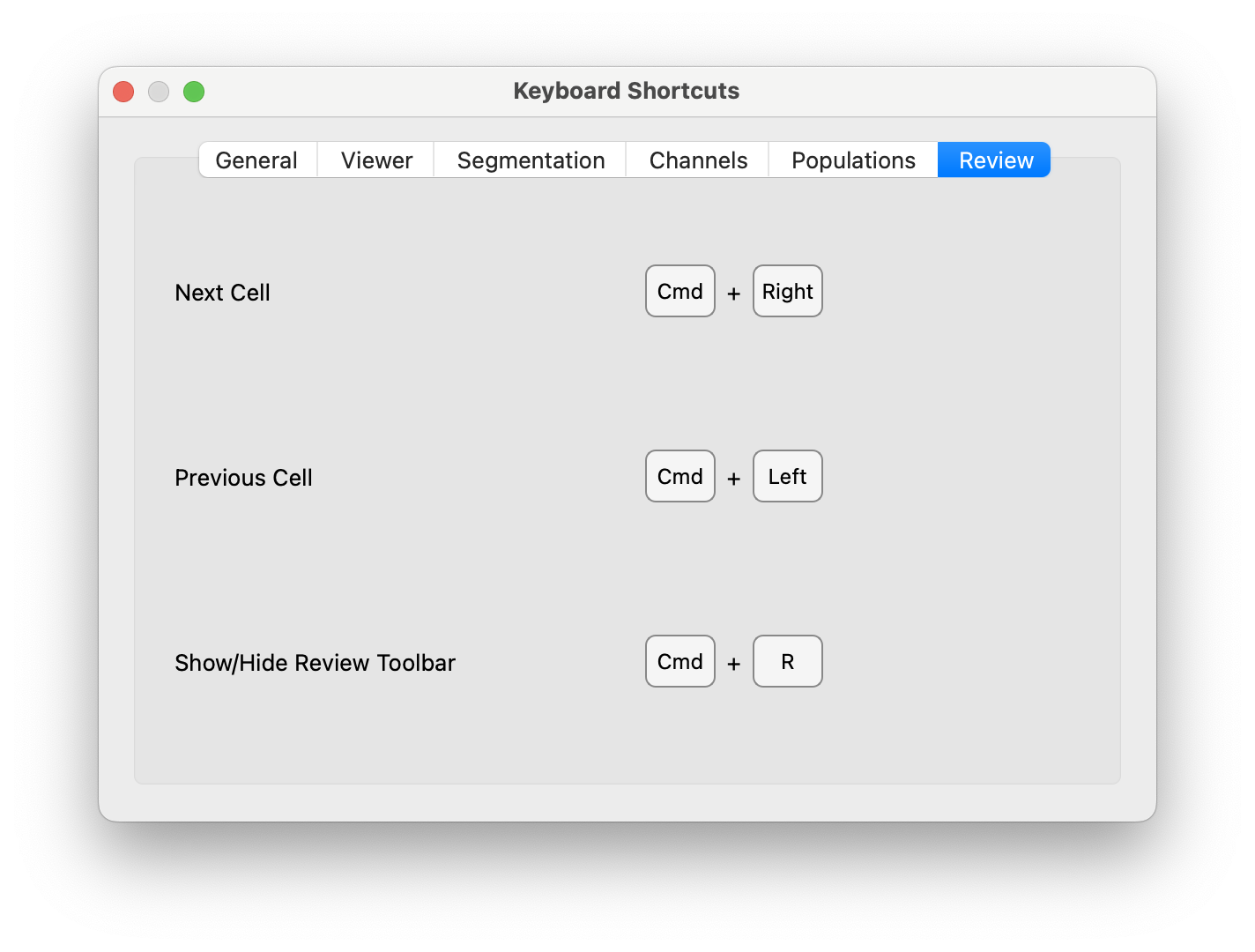
Task: Select the Previous Cell shortcut label
Action: 243,477
